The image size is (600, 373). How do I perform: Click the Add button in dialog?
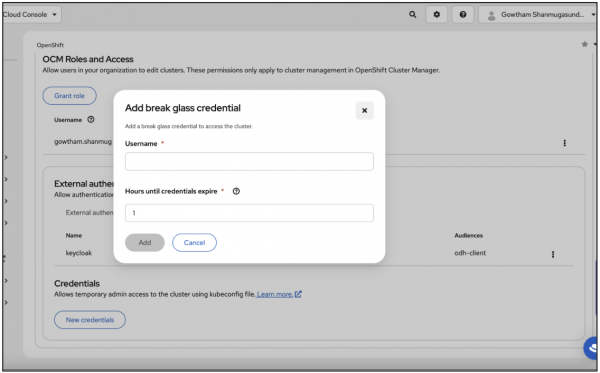[x=145, y=243]
